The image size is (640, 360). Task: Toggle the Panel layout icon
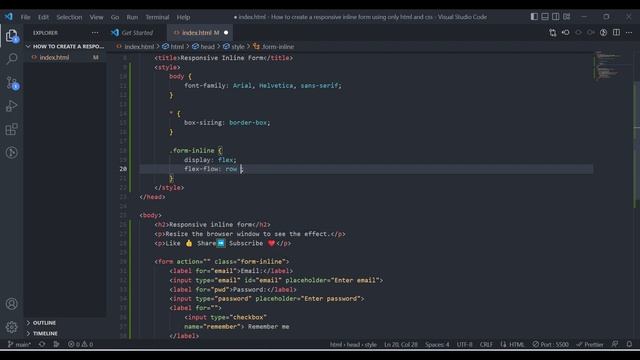pos(545,17)
